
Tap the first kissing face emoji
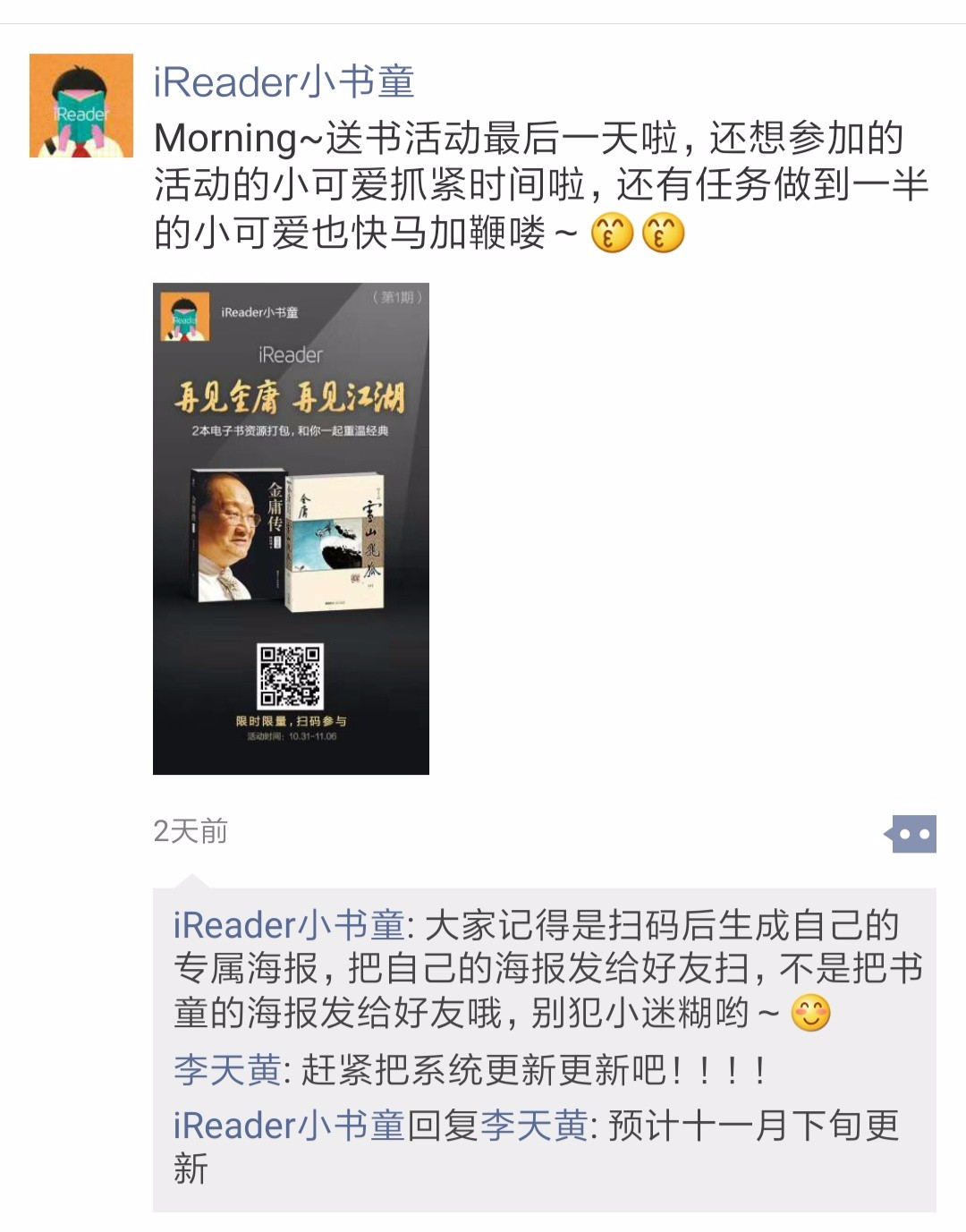tap(613, 233)
